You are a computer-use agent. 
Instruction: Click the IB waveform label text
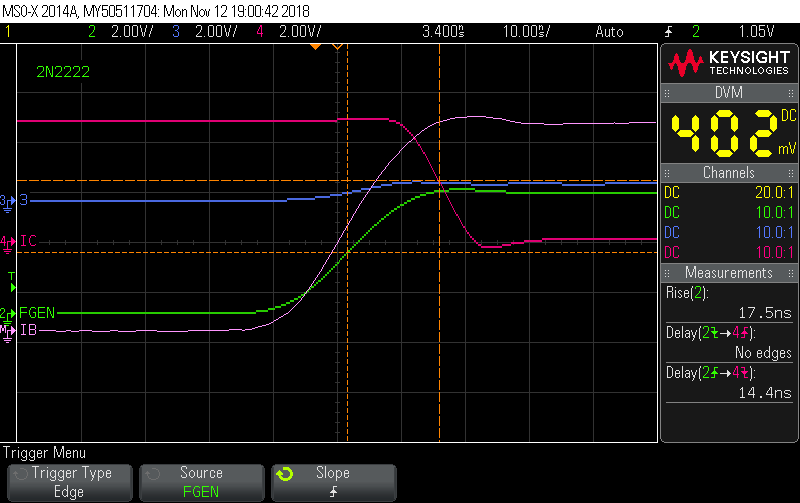coord(29,331)
